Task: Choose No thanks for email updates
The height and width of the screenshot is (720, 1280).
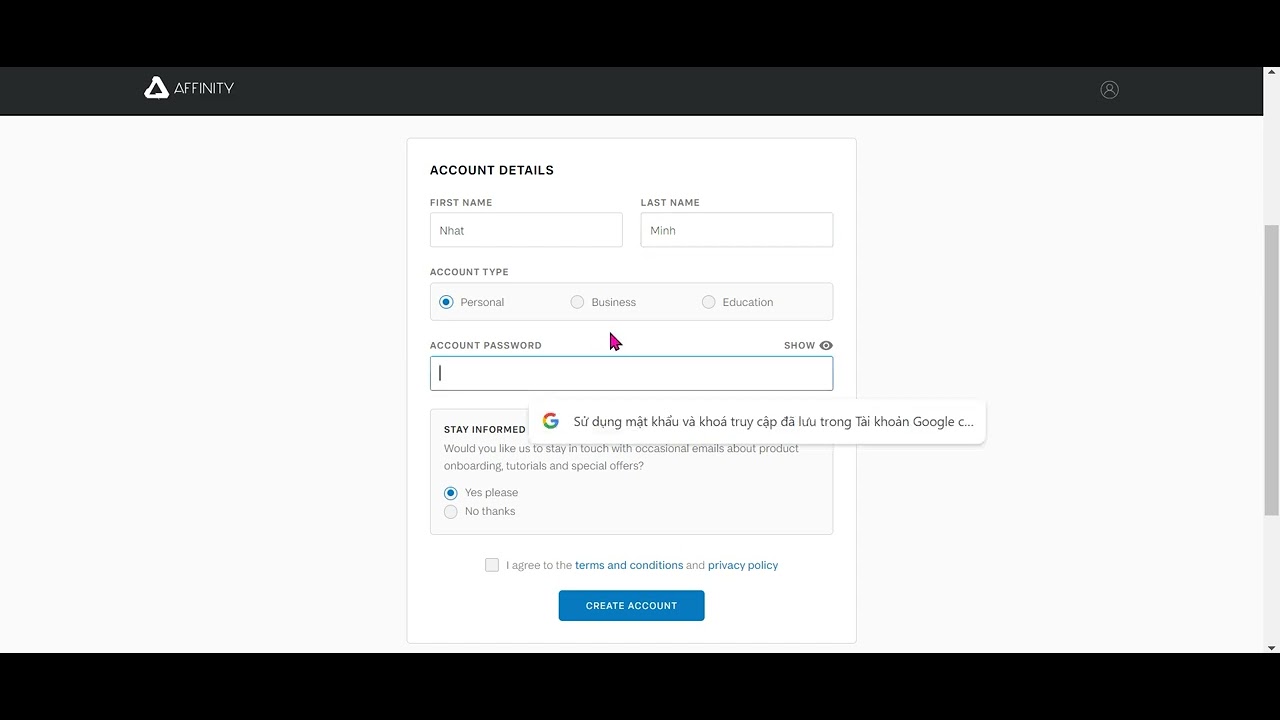Action: click(451, 512)
